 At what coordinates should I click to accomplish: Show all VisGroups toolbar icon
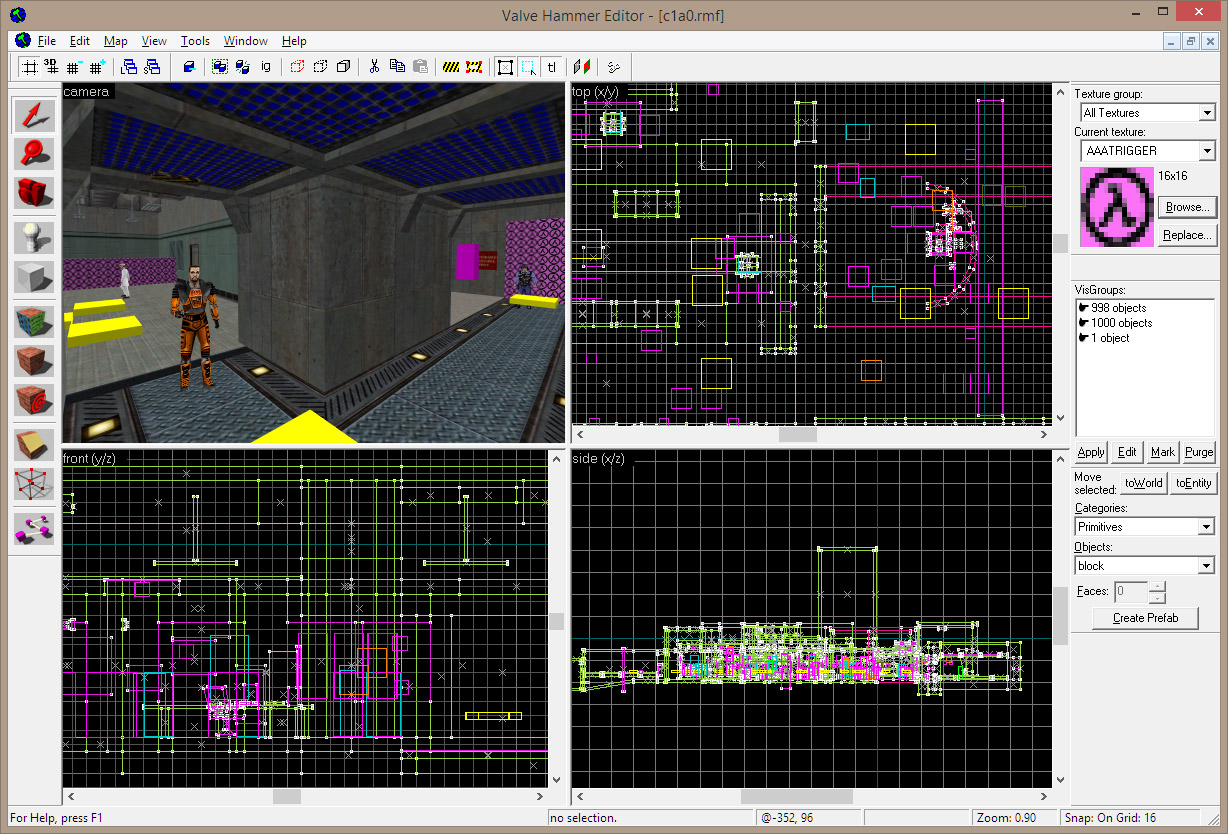343,67
